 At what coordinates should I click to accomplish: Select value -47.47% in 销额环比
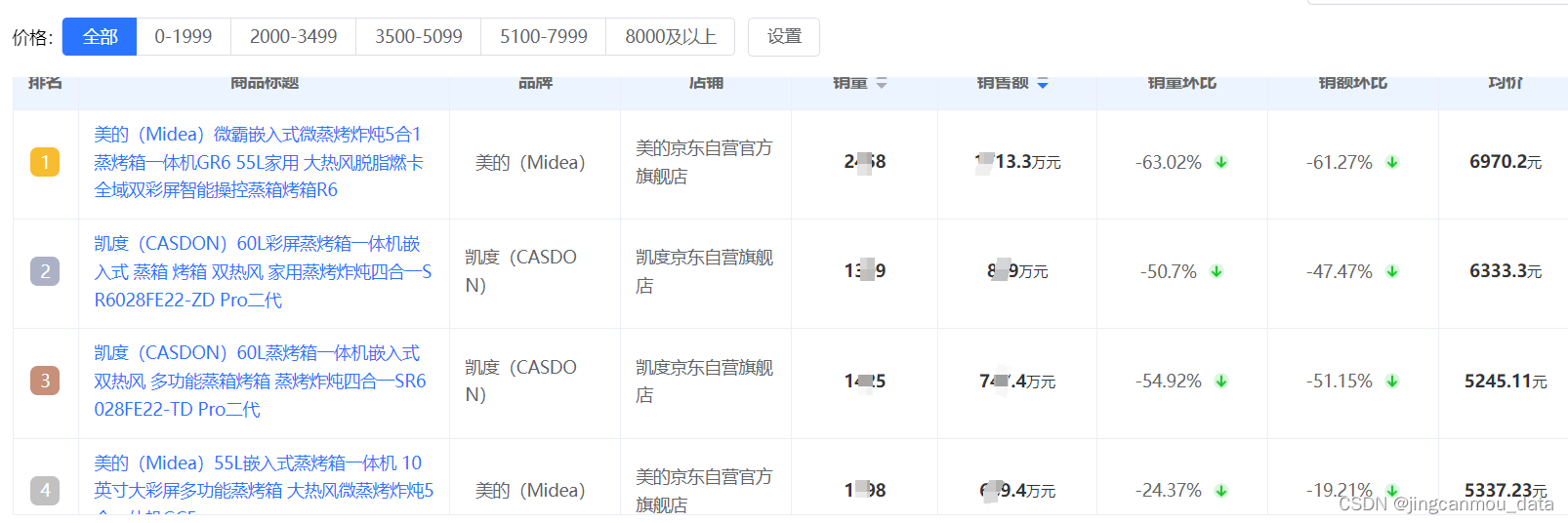(1340, 271)
